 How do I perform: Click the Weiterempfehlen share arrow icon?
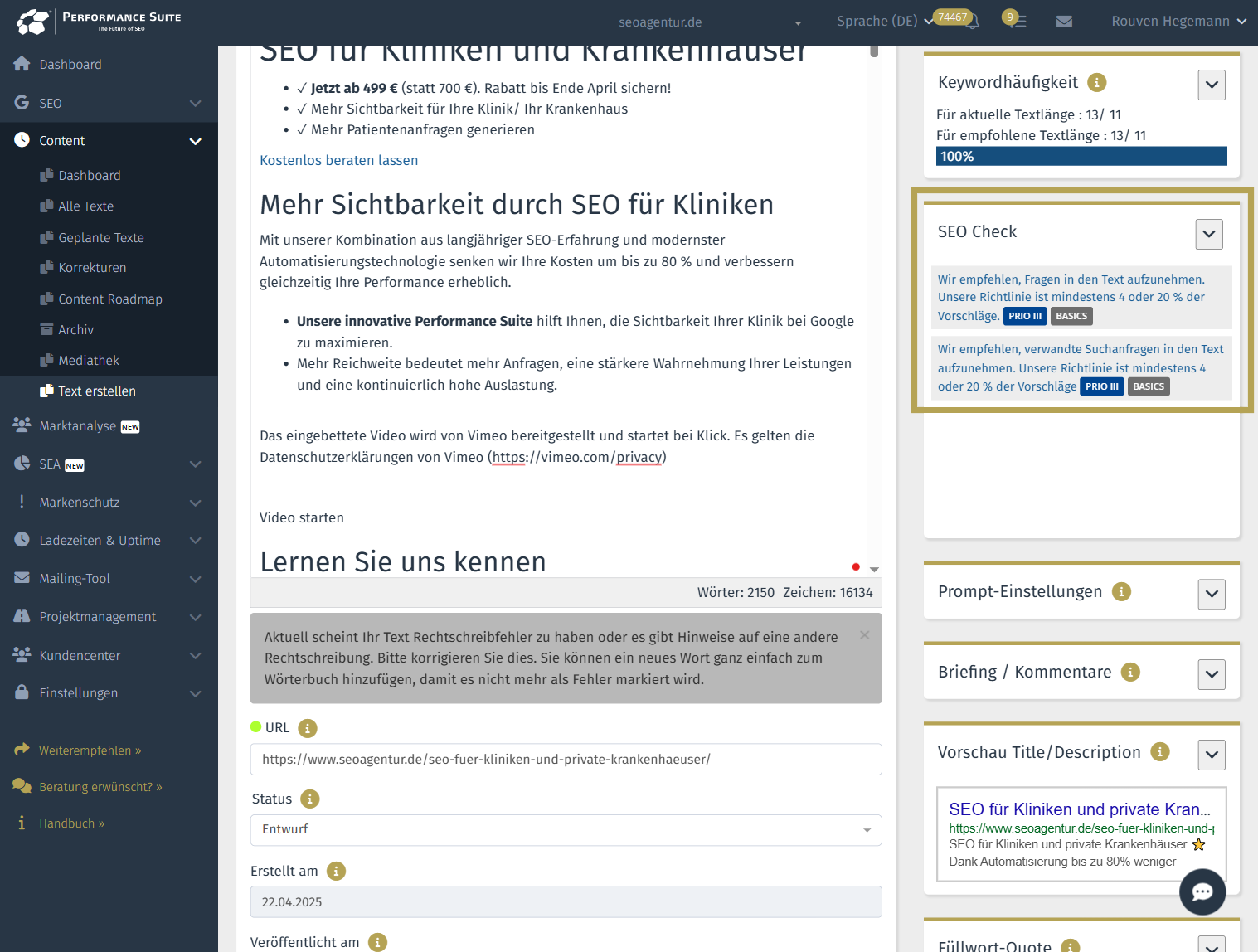pos(22,750)
